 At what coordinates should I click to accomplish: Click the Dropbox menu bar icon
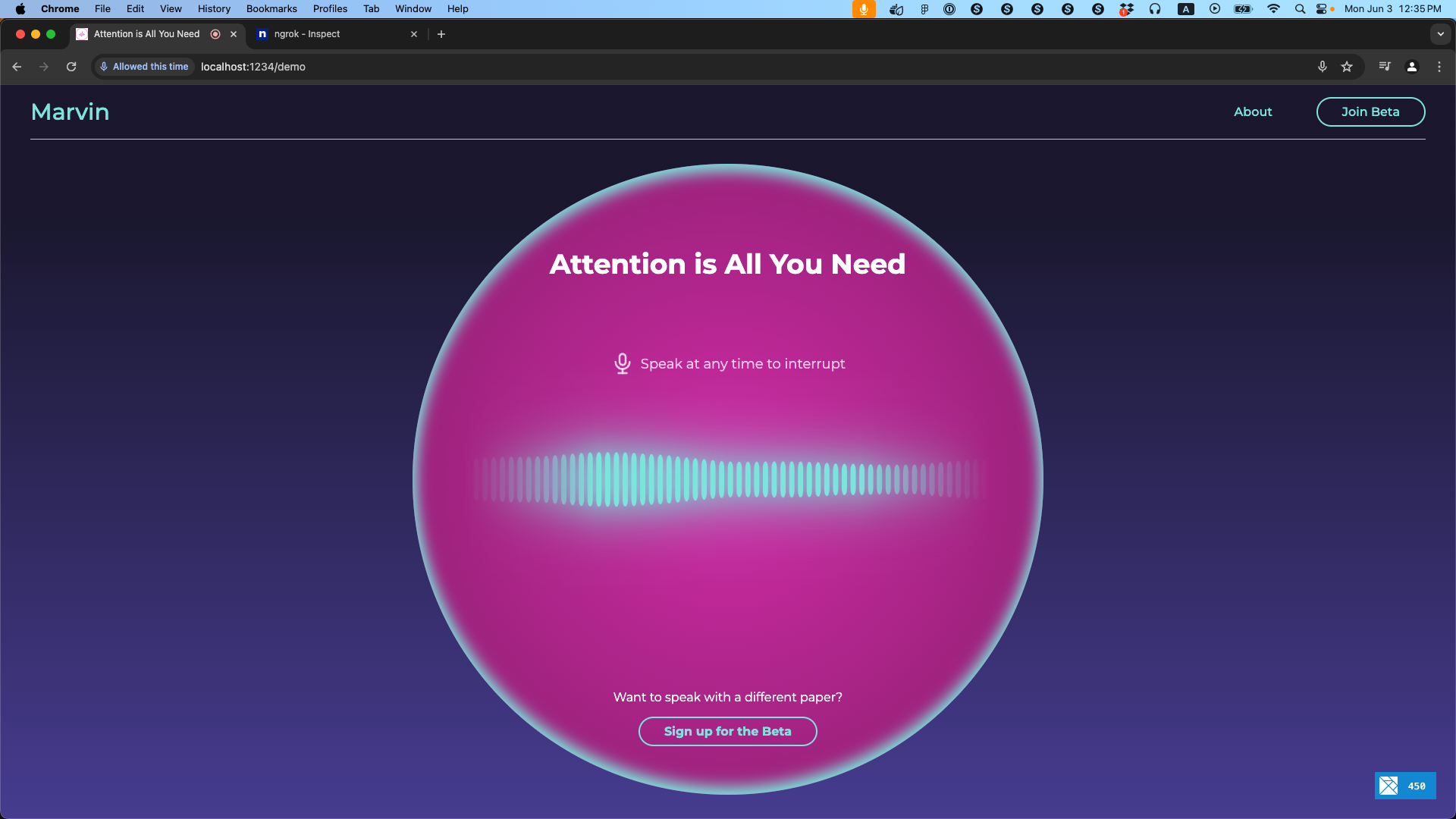pos(1126,9)
